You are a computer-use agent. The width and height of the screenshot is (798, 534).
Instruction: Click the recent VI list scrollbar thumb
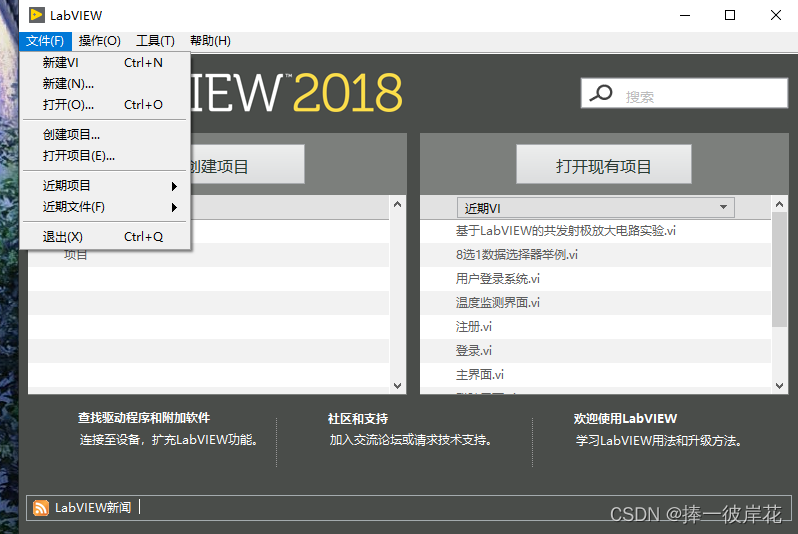tap(779, 269)
